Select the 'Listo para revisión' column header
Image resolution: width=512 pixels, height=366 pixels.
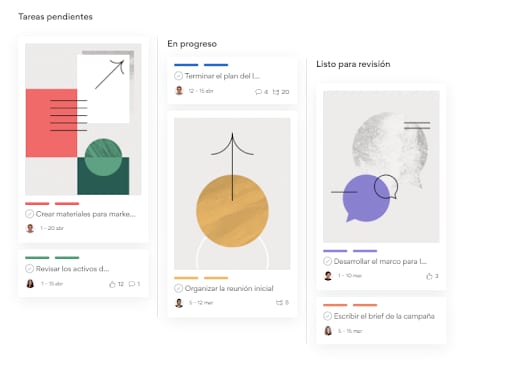[353, 64]
